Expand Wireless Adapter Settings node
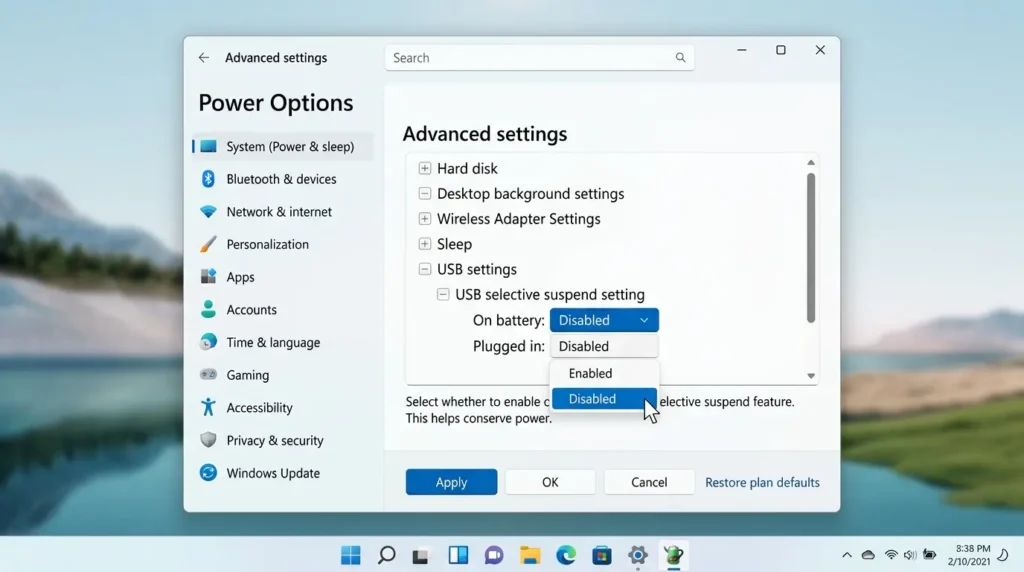The width and height of the screenshot is (1024, 572). 424,219
